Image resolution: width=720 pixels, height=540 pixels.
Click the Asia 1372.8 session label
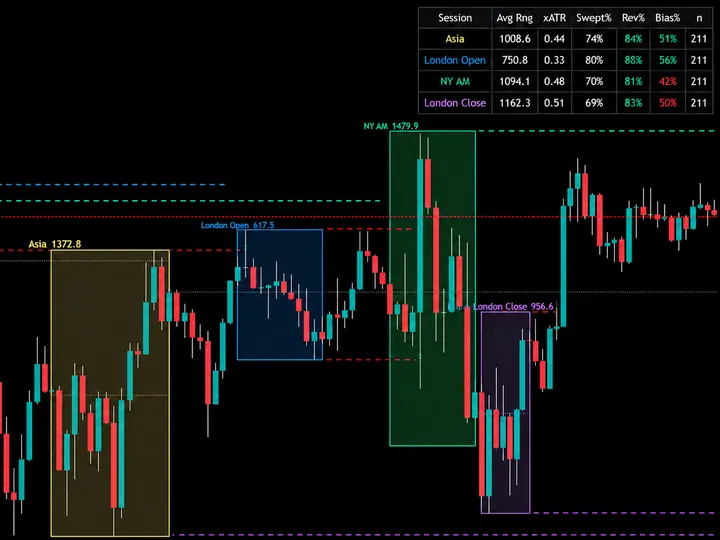click(x=55, y=244)
